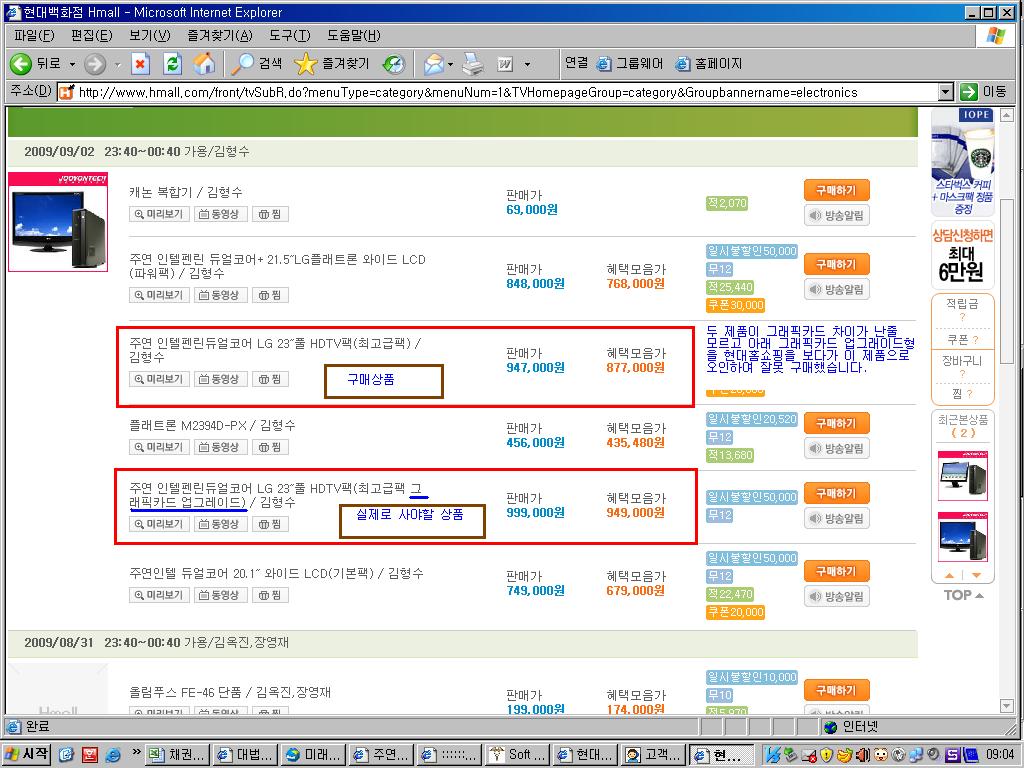Click 방송알림 speaker button for 캐논 복합기
The height and width of the screenshot is (768, 1024).
coord(837,216)
